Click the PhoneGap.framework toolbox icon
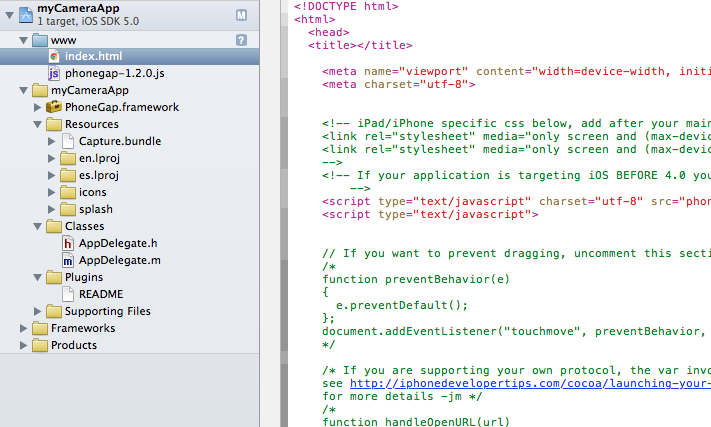This screenshot has width=711, height=427. [x=54, y=107]
